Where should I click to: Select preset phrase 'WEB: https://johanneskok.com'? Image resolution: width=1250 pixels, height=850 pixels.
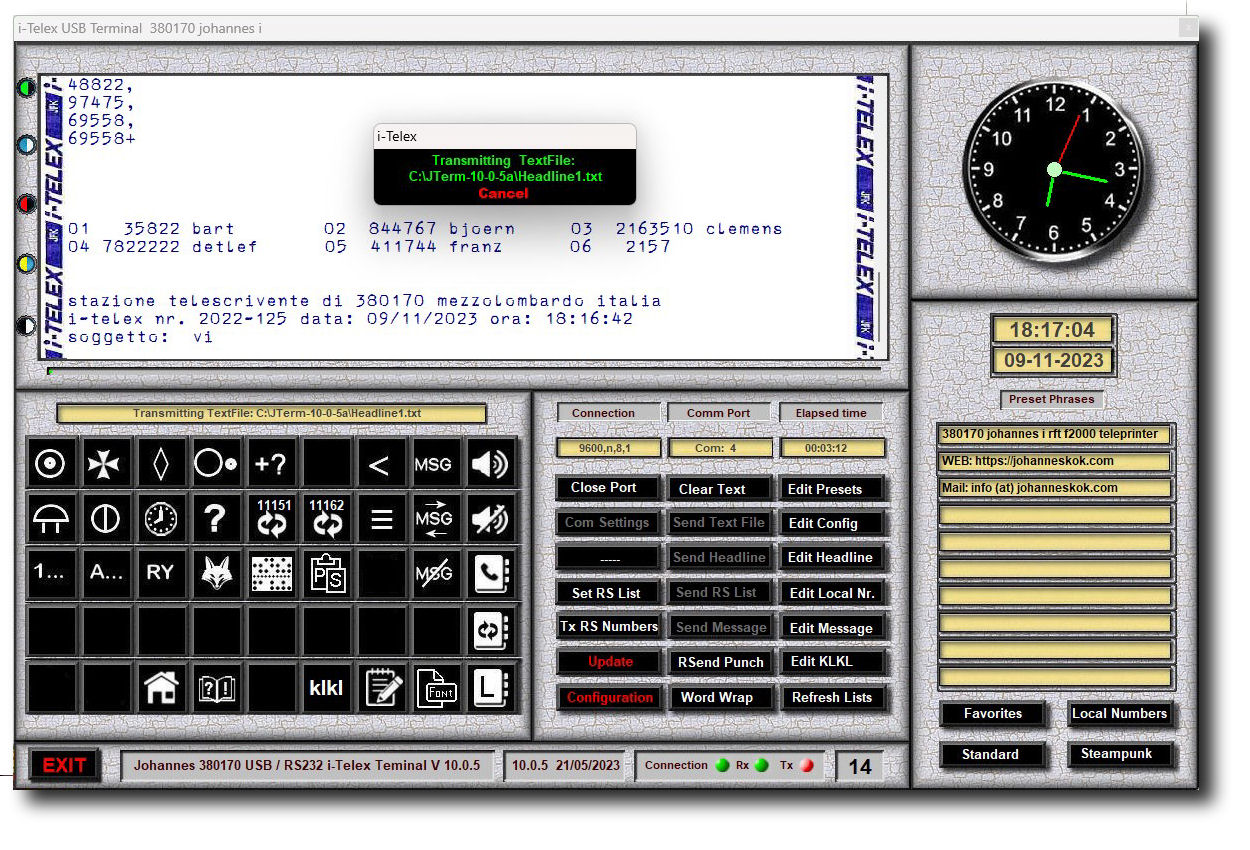click(x=1055, y=462)
